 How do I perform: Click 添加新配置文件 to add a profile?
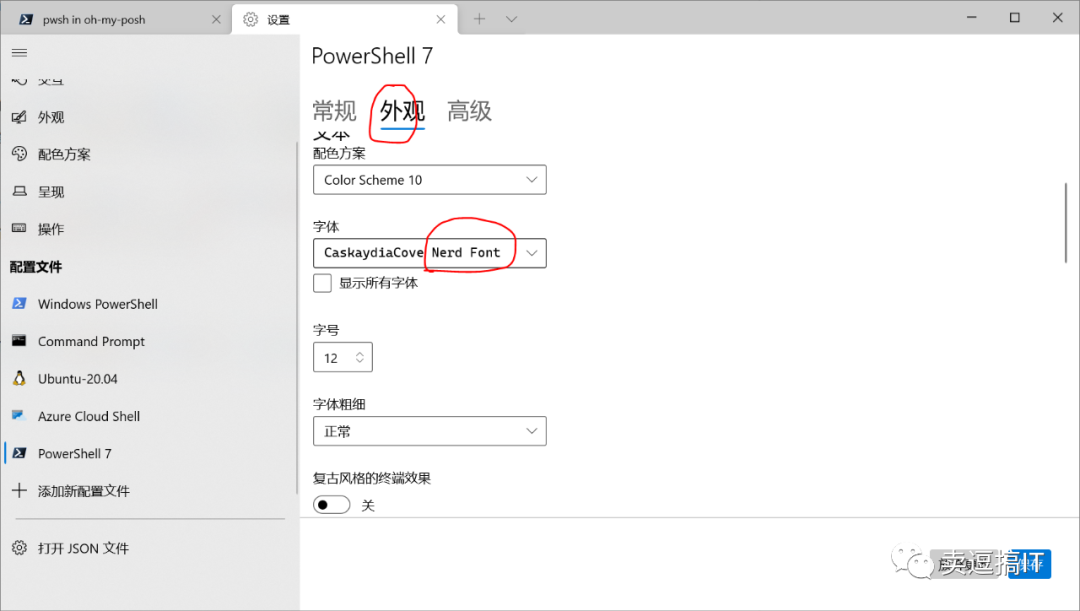coord(148,490)
